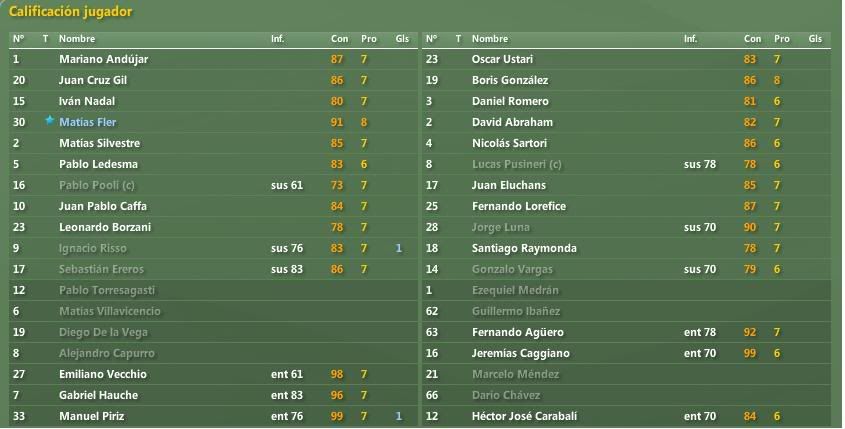This screenshot has height=429, width=845.
Task: Click the left table Nombre column header
Action: [x=77, y=39]
